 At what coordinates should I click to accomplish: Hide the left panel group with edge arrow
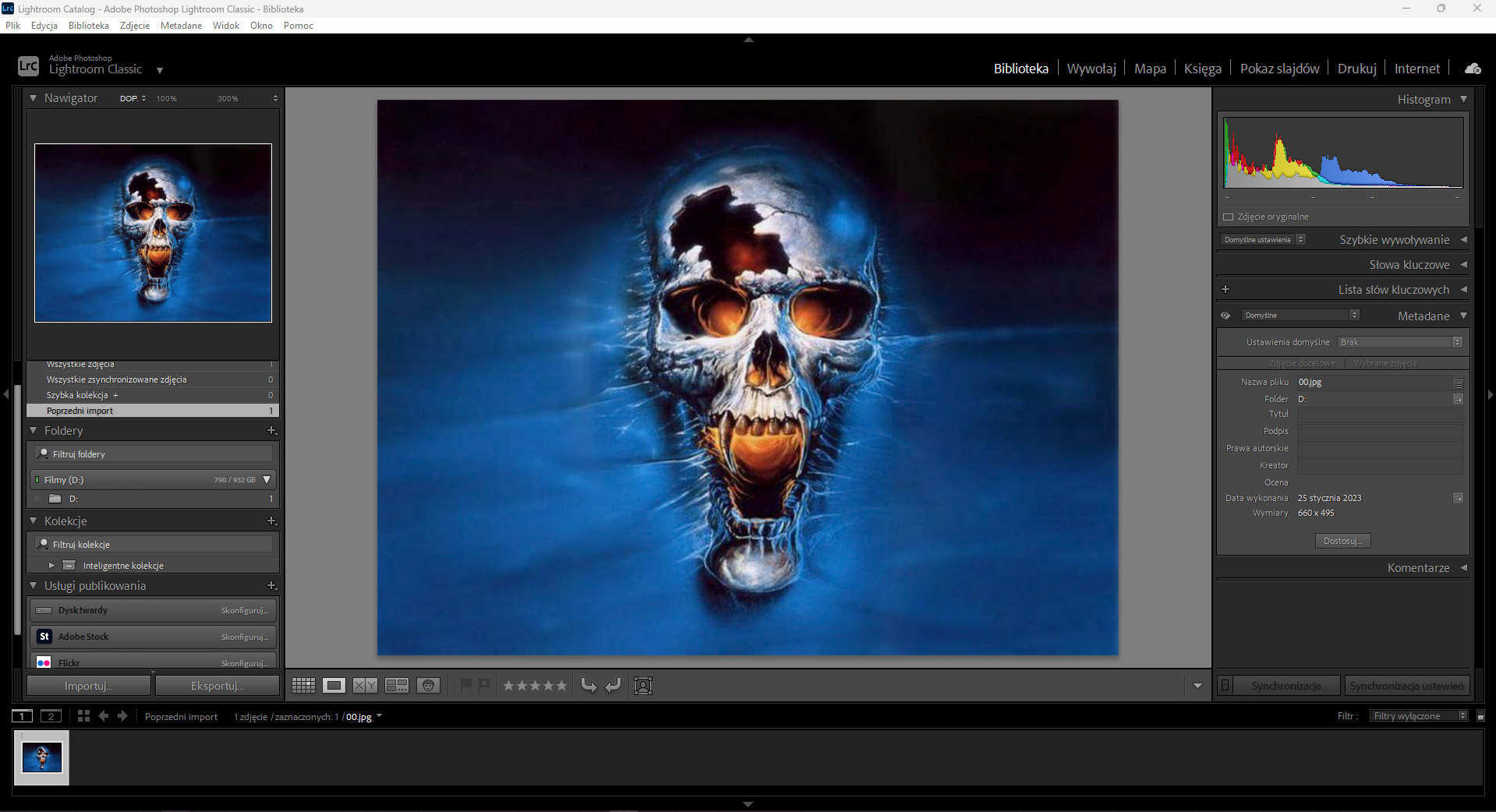pyautogui.click(x=6, y=394)
